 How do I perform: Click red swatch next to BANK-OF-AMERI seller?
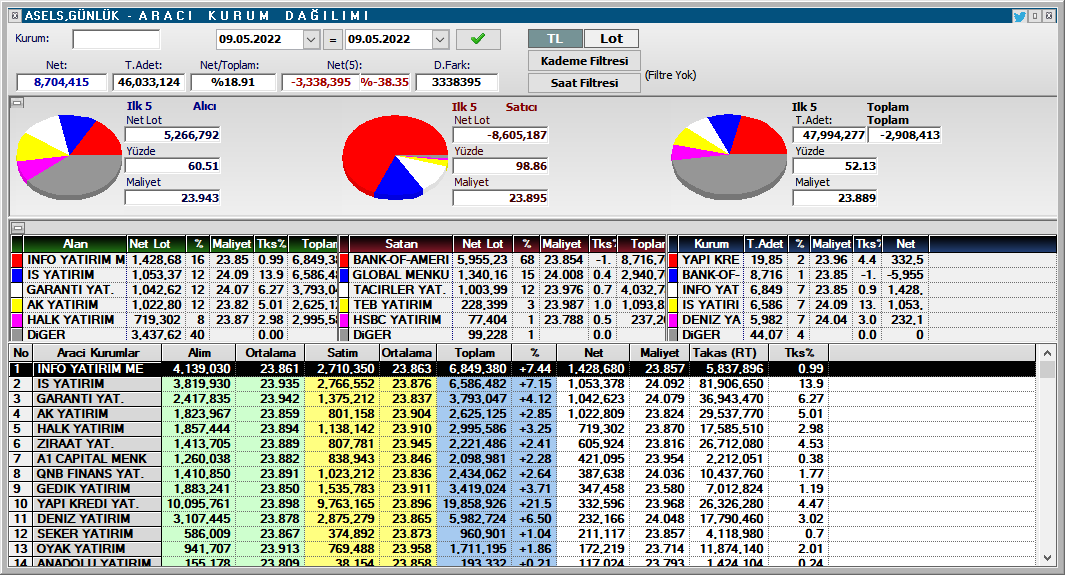(x=344, y=260)
